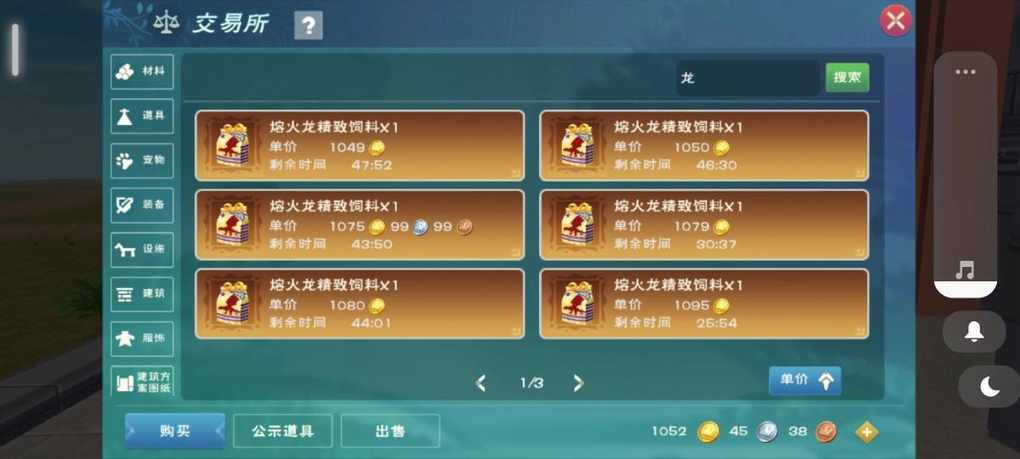The height and width of the screenshot is (459, 1020).
Task: Open the 宠物 pets category
Action: tap(142, 161)
